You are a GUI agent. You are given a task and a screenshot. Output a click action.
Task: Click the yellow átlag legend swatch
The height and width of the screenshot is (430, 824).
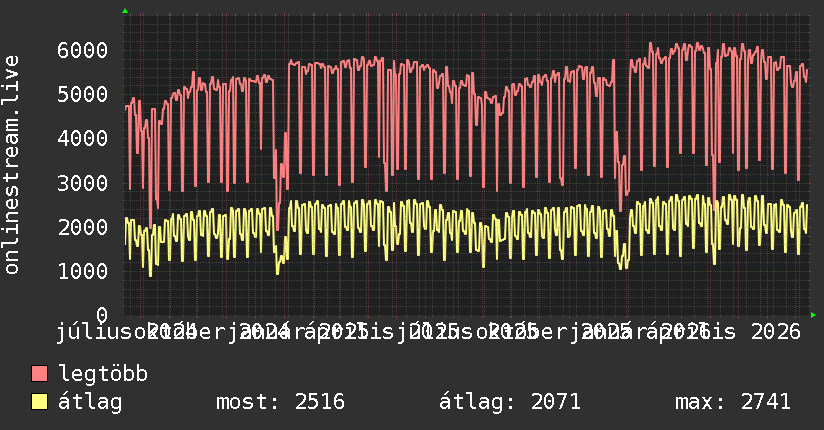tap(39, 401)
